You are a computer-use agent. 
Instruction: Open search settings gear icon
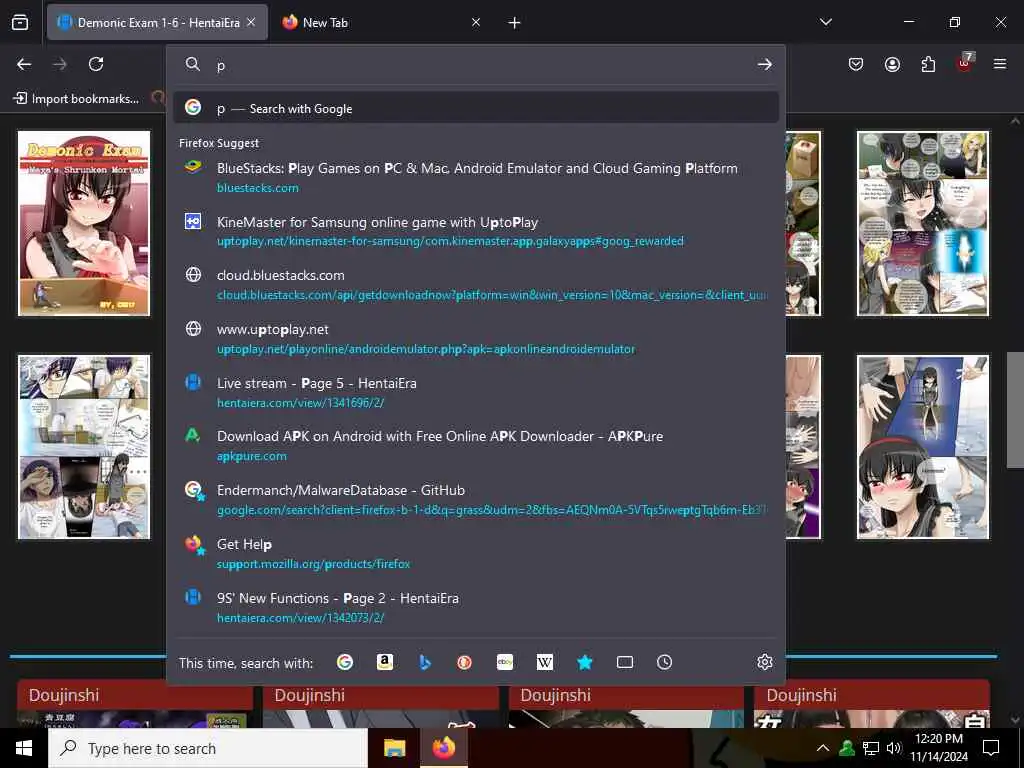click(x=765, y=662)
